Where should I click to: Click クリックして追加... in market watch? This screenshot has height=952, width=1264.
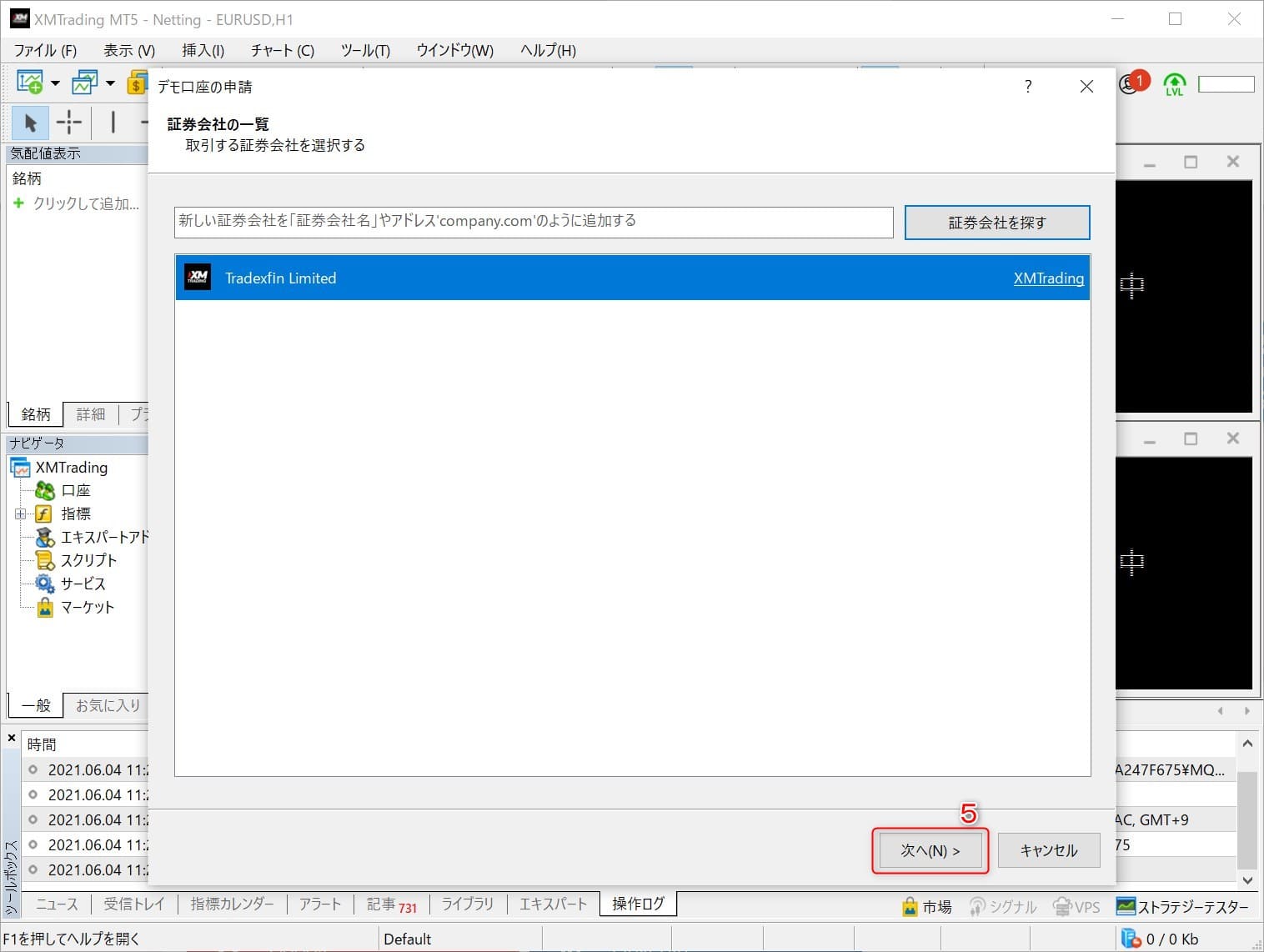coord(86,203)
